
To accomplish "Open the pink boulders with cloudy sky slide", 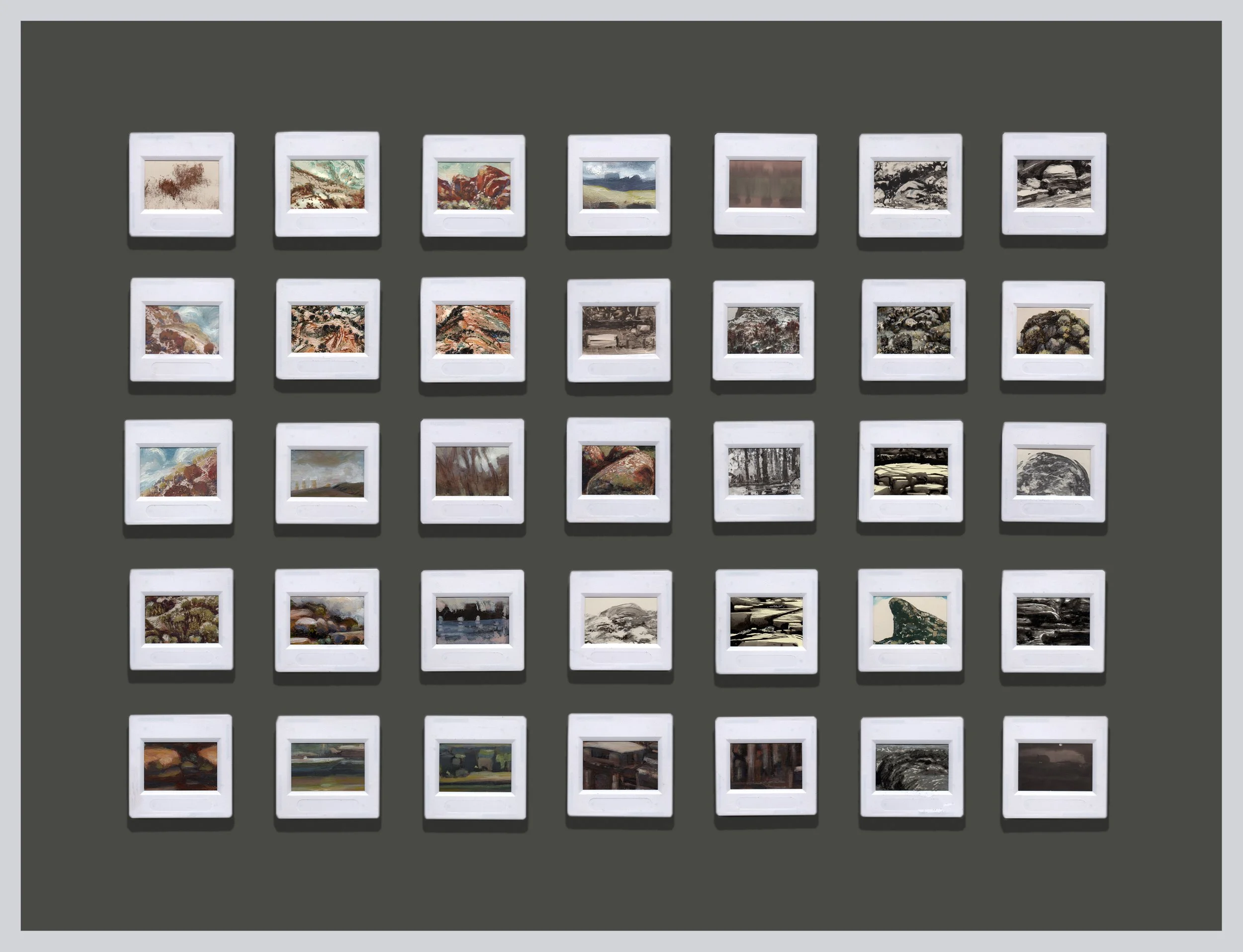I will pos(327,620).
